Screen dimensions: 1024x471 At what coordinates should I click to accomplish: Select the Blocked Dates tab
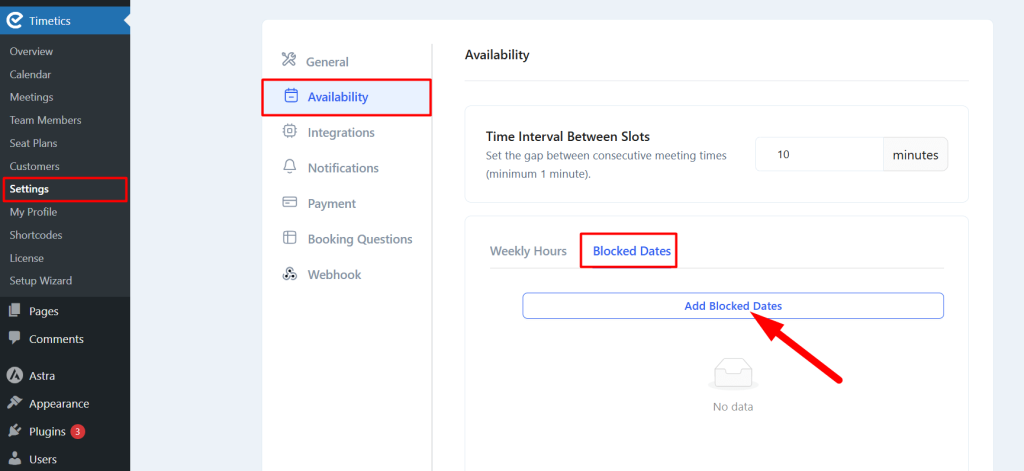click(632, 251)
